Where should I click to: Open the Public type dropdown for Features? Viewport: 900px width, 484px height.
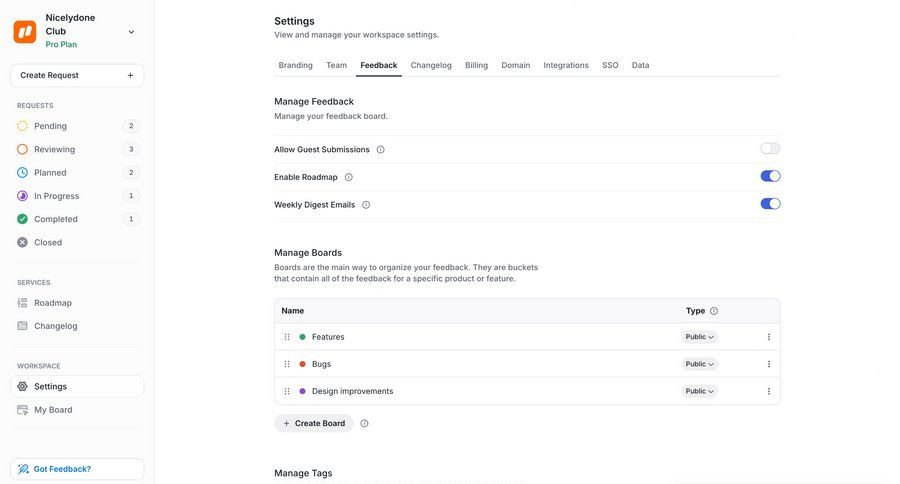coord(699,337)
